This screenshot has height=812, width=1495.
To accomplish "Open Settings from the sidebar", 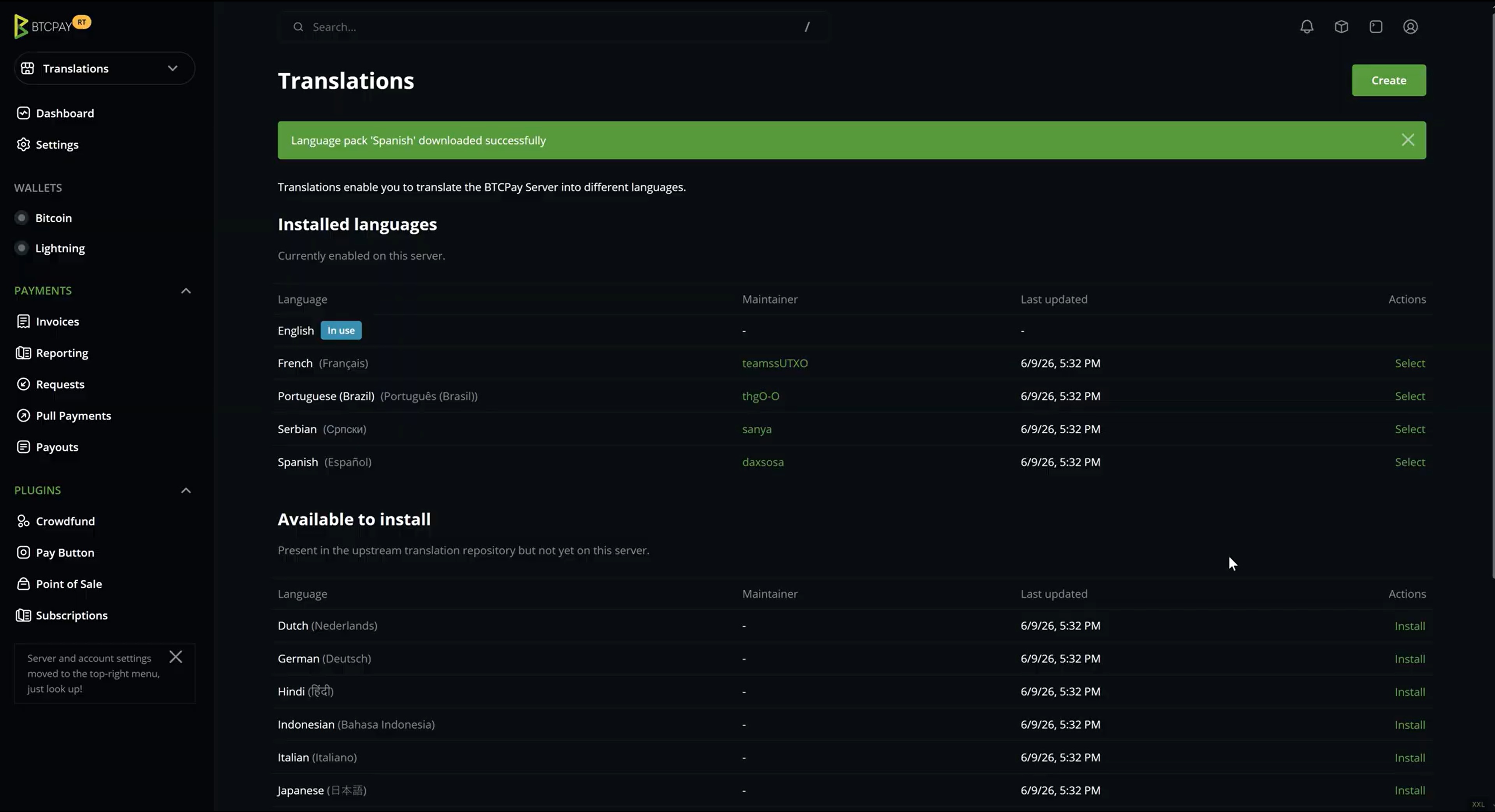I will tap(57, 144).
